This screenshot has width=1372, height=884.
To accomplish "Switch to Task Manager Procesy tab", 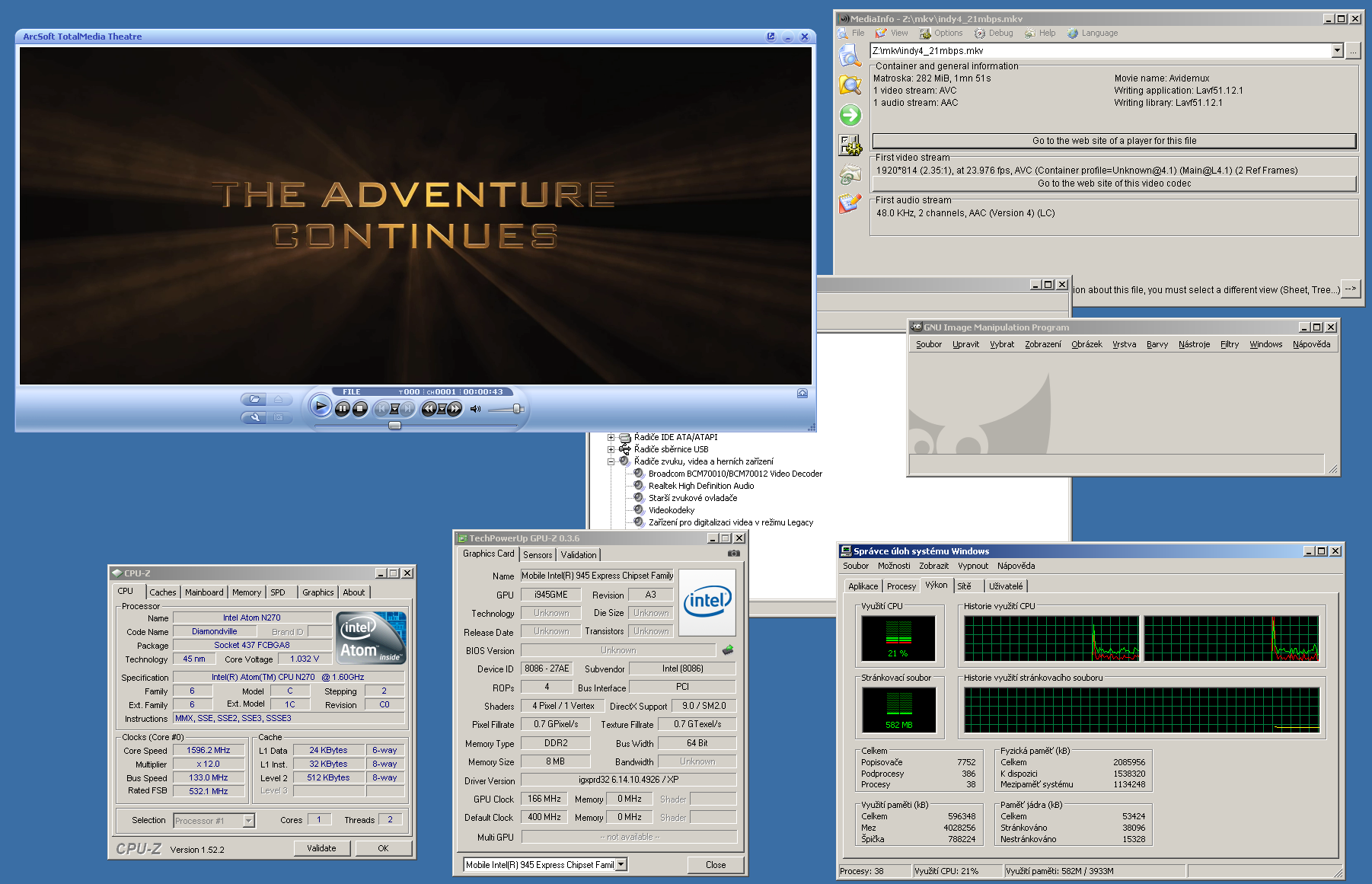I will [x=901, y=586].
